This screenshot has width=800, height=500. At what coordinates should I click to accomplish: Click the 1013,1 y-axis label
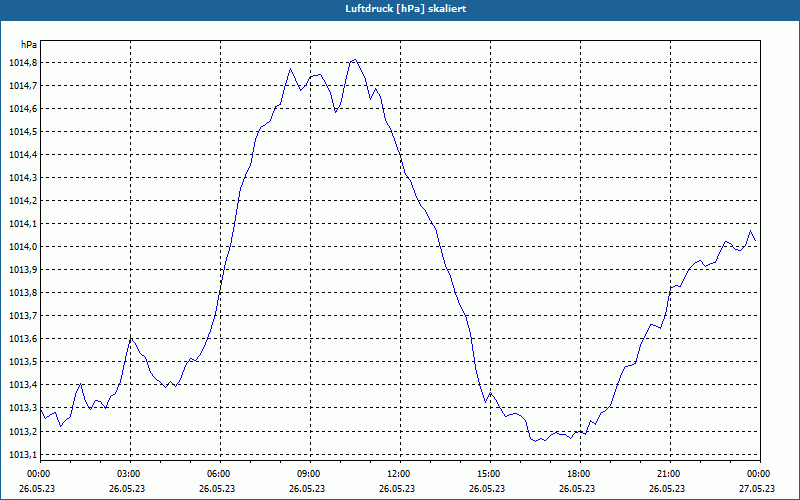click(23, 455)
